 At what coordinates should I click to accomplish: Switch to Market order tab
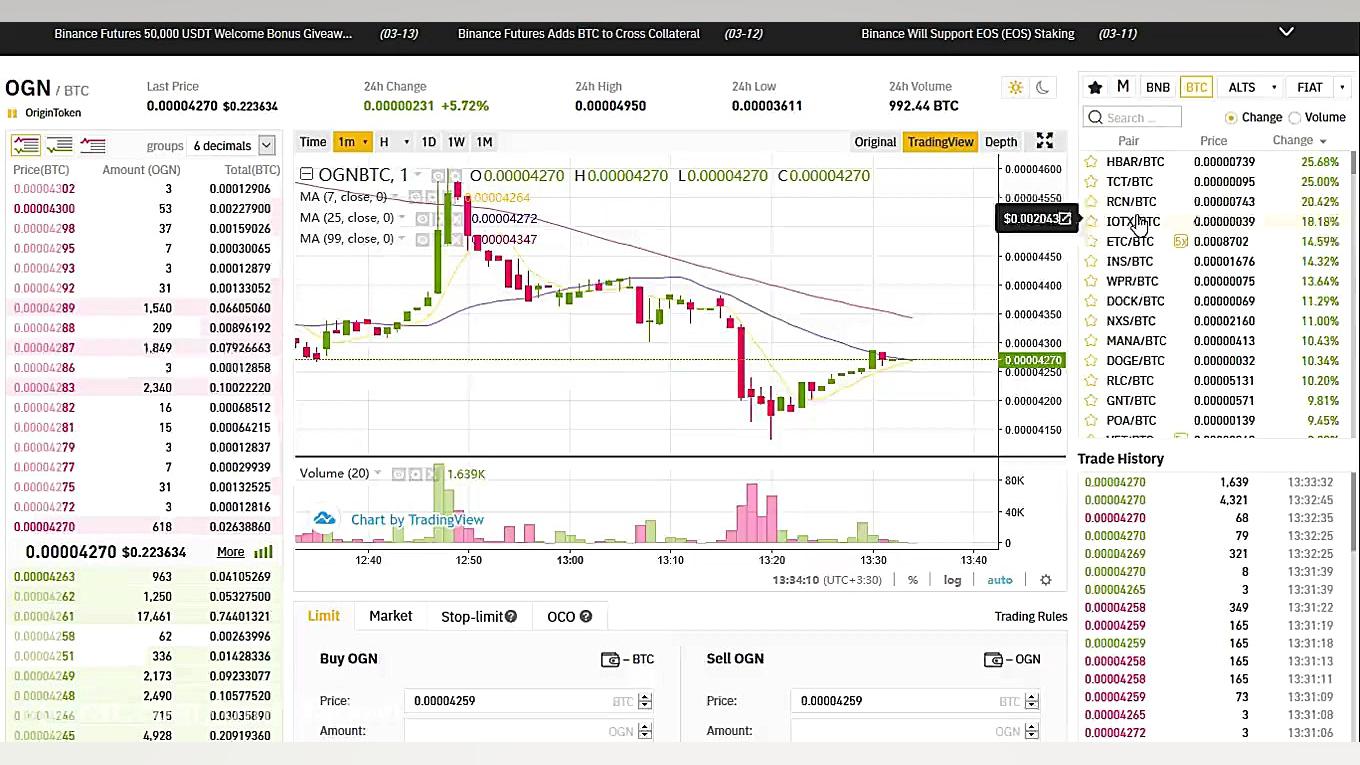(390, 616)
